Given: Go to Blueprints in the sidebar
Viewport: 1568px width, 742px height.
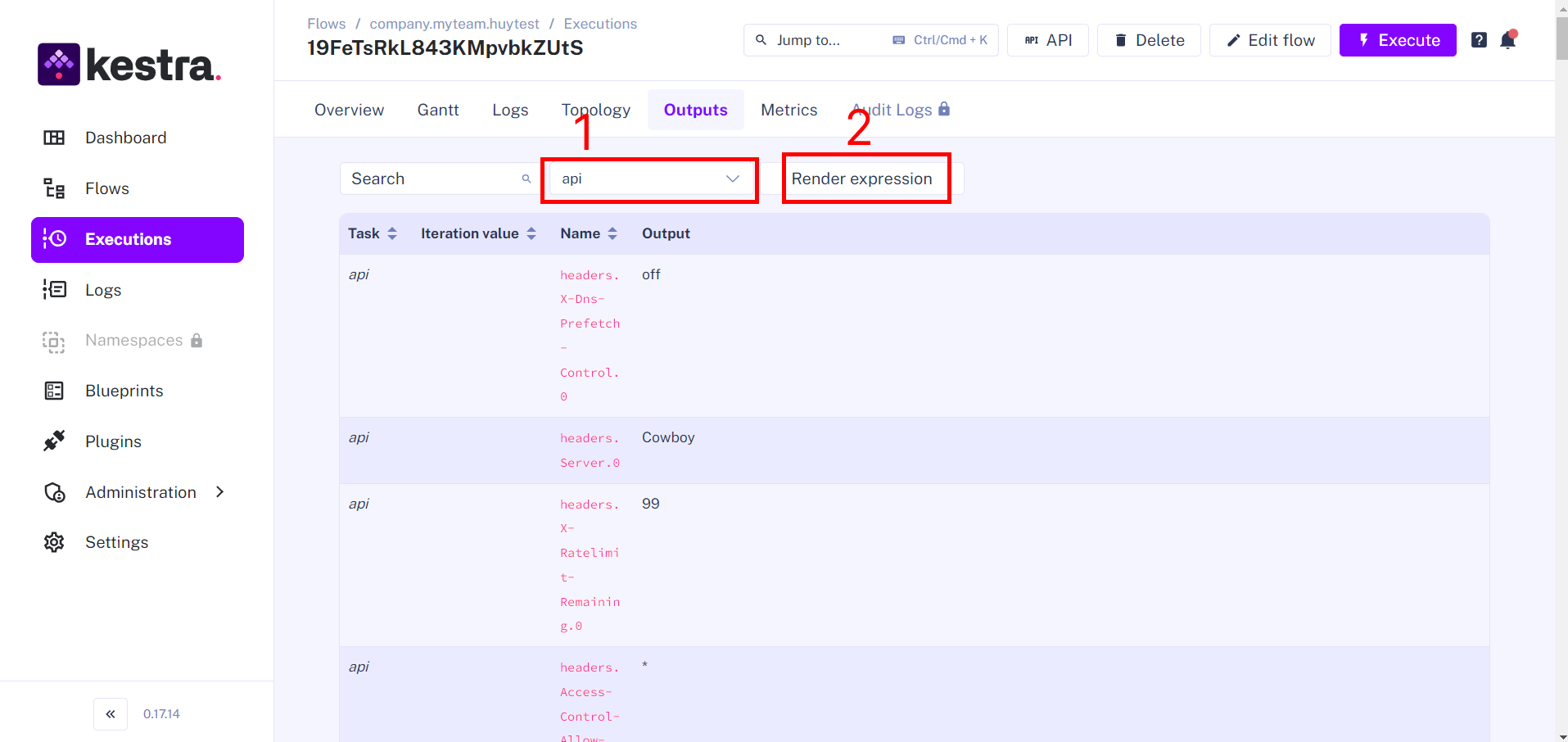Looking at the screenshot, I should pyautogui.click(x=124, y=391).
